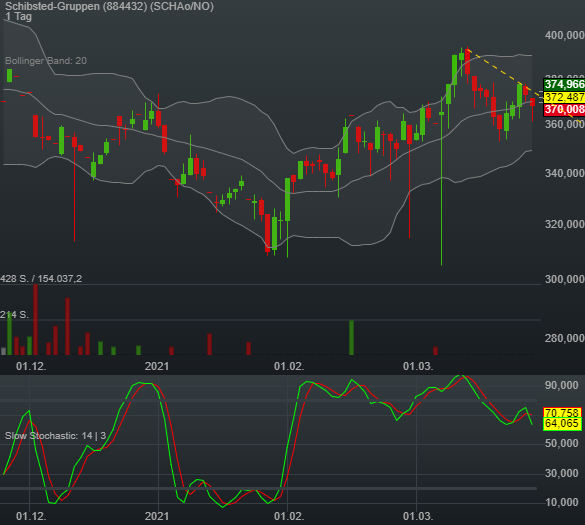The width and height of the screenshot is (585, 525).
Task: Click the 2021 date below stochastic chart
Action: (157, 516)
